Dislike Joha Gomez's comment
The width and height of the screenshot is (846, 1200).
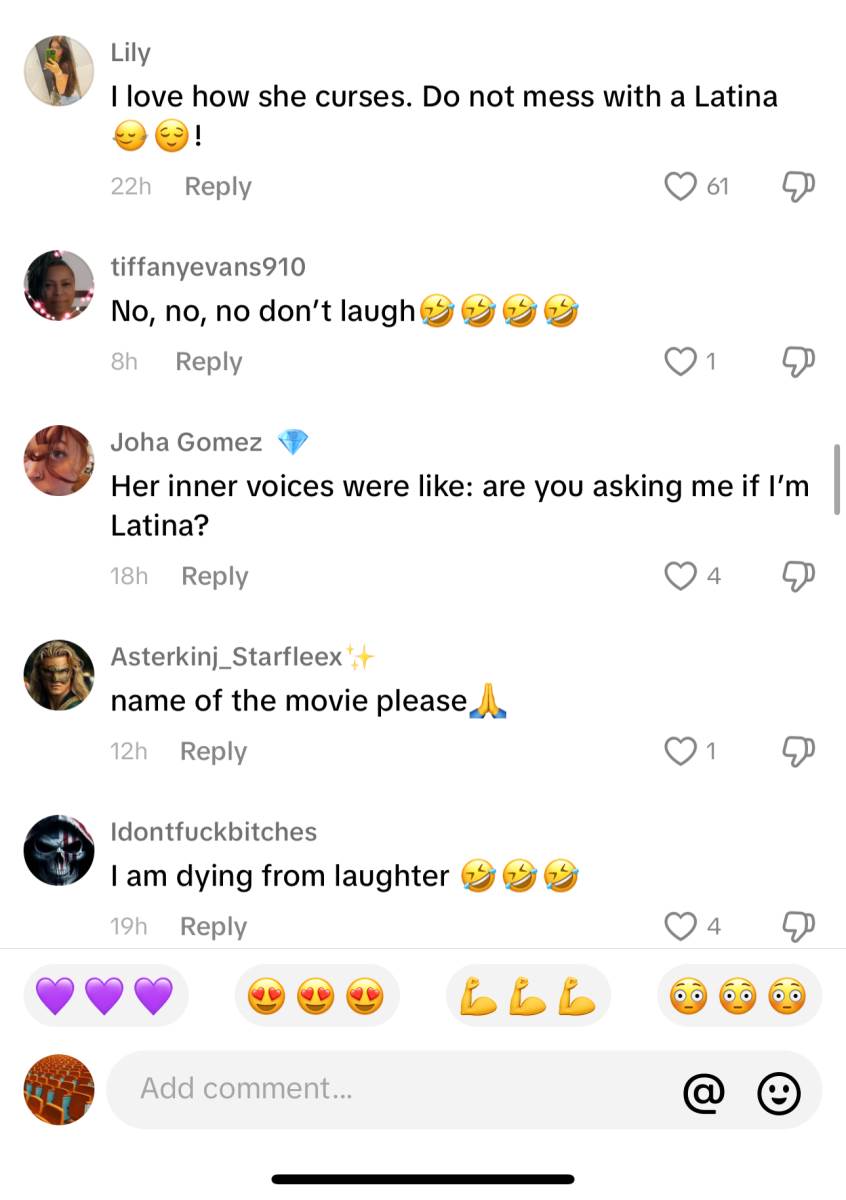[x=799, y=575]
